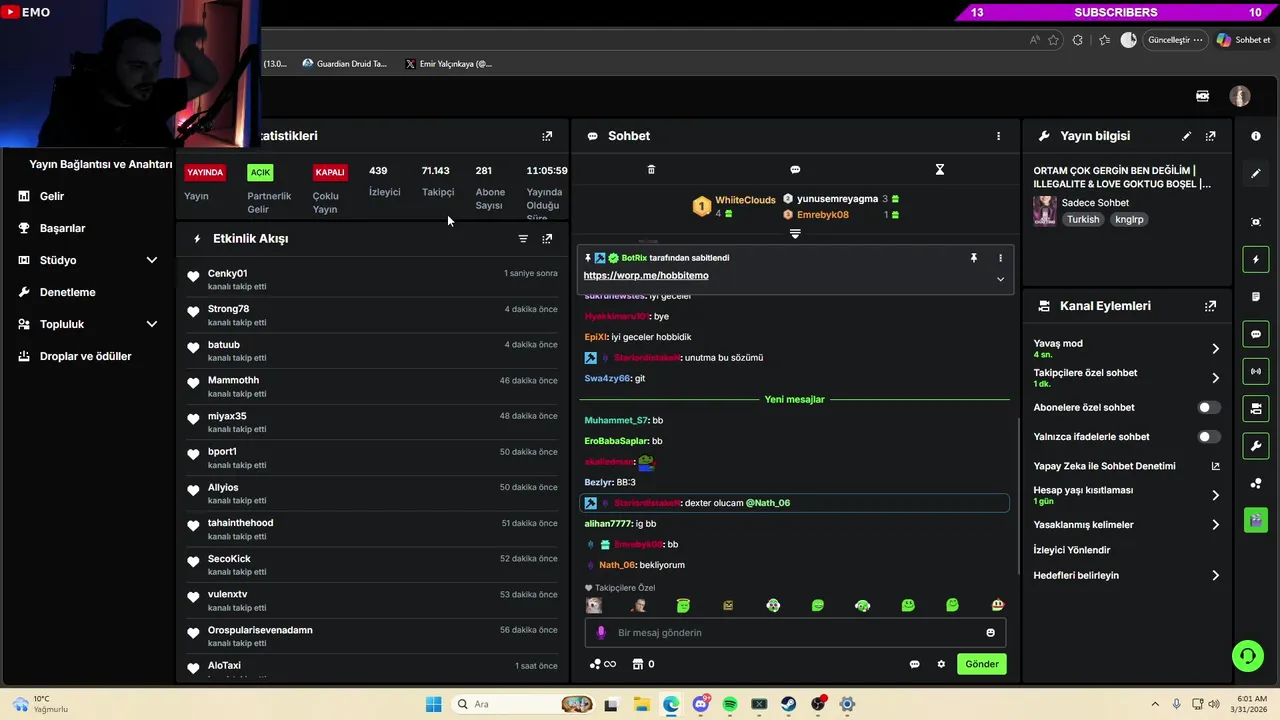Open Yayın Bağlantısı ve Anahtarı item

(101, 164)
